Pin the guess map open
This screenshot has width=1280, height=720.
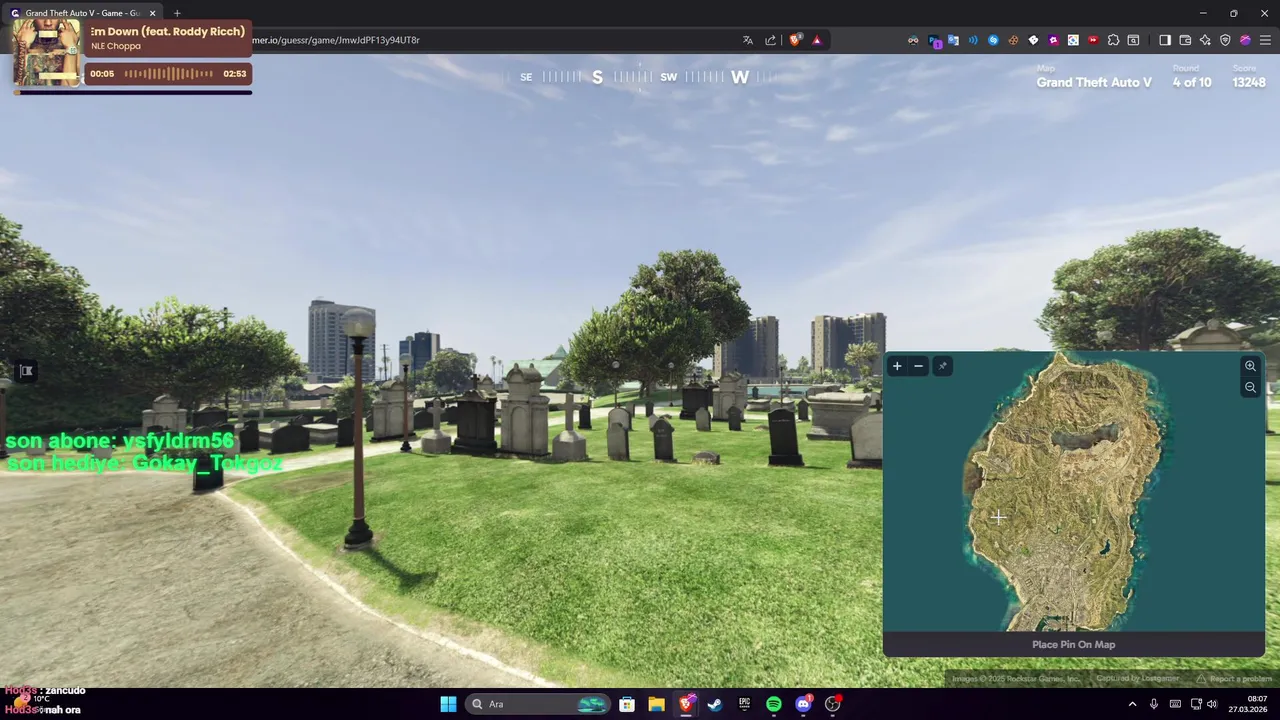[942, 366]
